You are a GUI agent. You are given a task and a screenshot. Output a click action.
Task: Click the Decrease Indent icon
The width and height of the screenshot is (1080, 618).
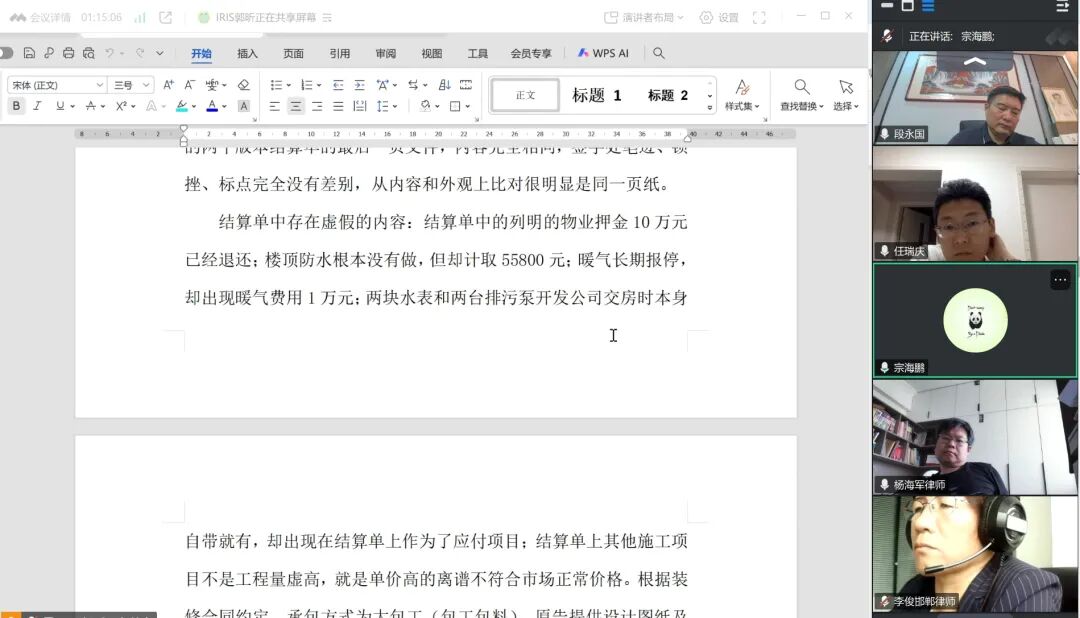(x=338, y=85)
